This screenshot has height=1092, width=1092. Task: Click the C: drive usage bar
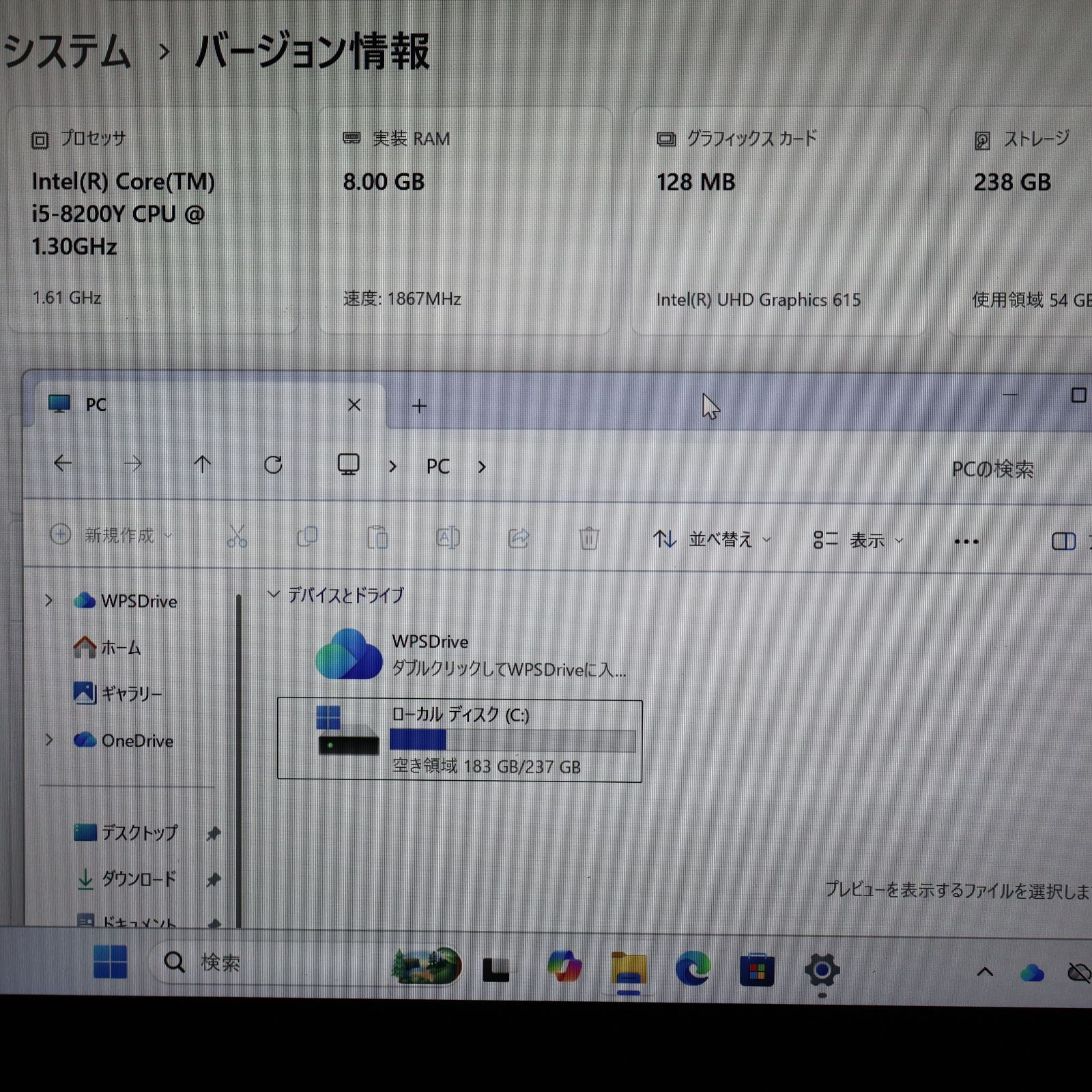513,741
